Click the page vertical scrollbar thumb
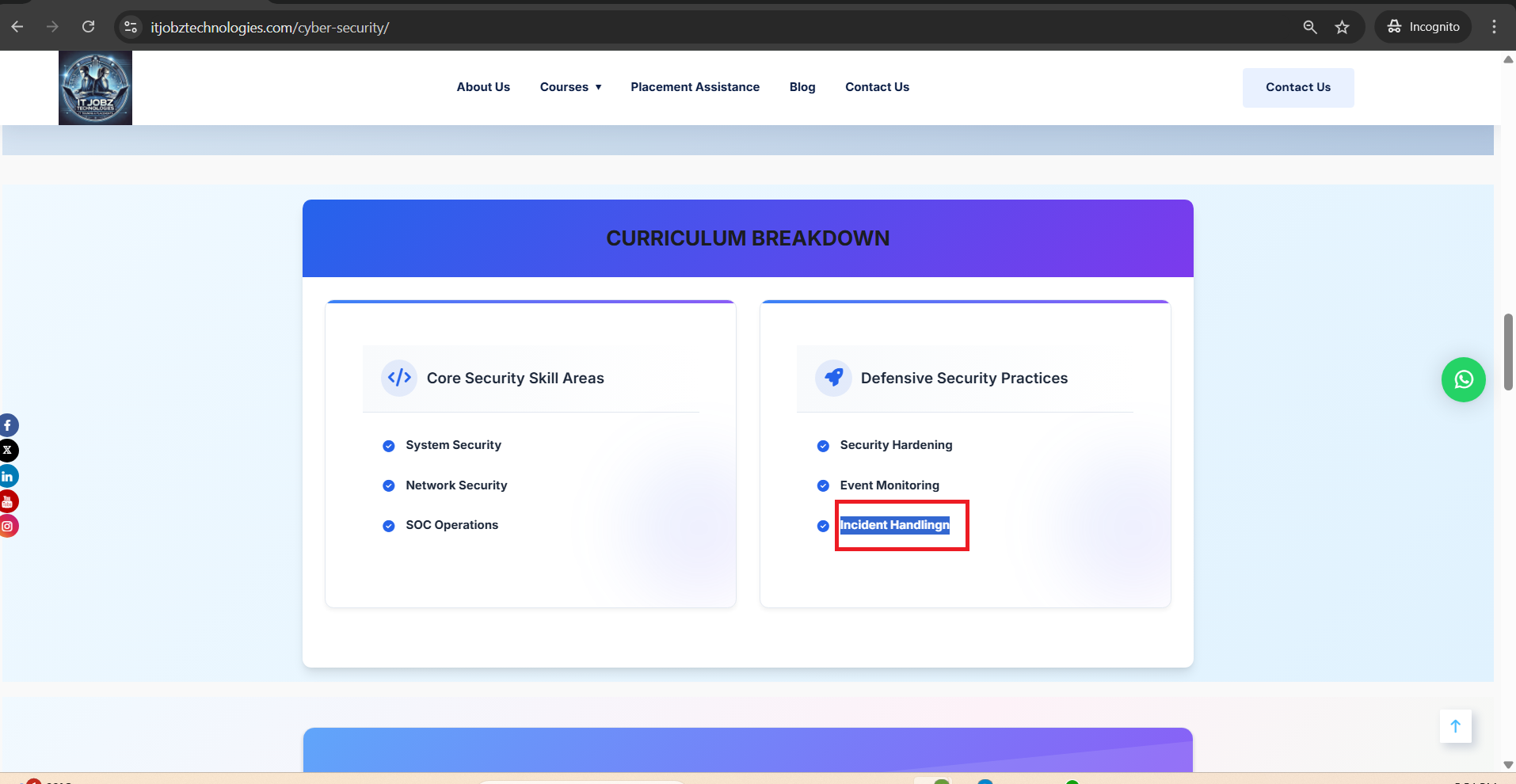1516x784 pixels. pyautogui.click(x=1508, y=352)
